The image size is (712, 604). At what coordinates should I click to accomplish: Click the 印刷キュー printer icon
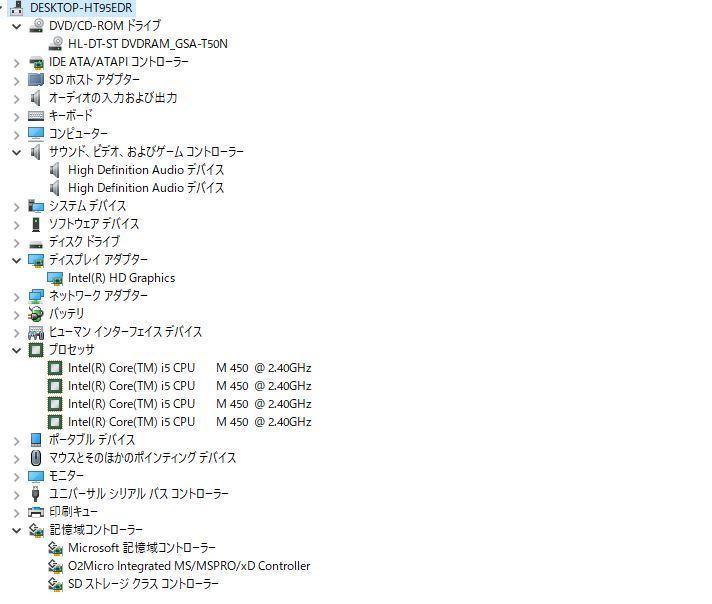pos(36,512)
